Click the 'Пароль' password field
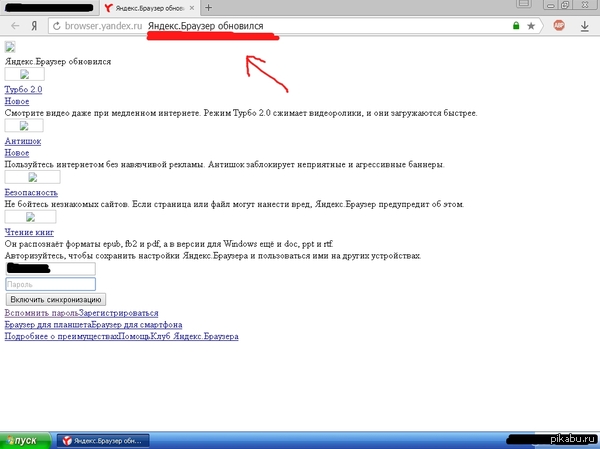600x449 pixels. [x=50, y=284]
